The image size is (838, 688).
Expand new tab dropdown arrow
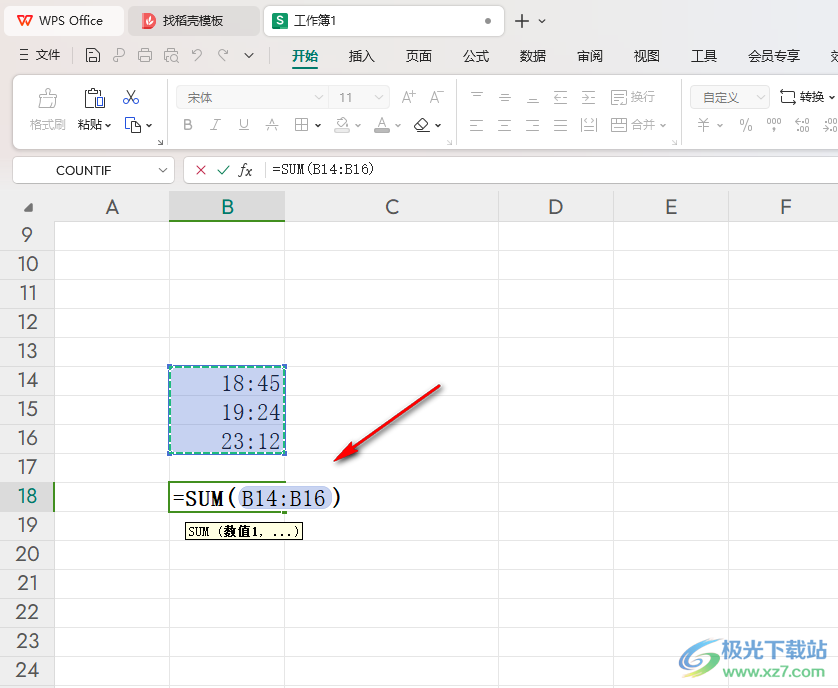542,21
